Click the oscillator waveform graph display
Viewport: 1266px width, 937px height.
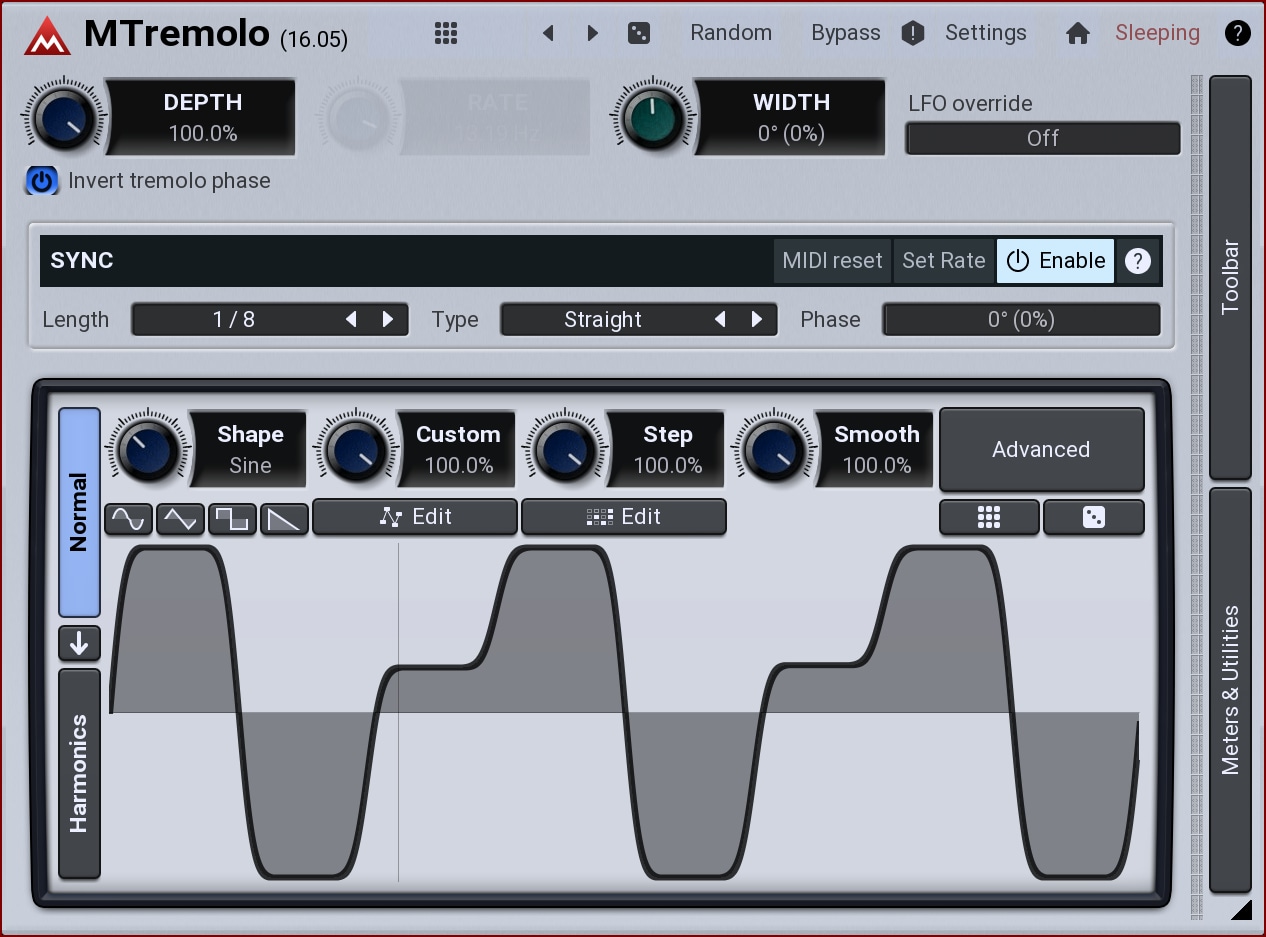coord(624,713)
